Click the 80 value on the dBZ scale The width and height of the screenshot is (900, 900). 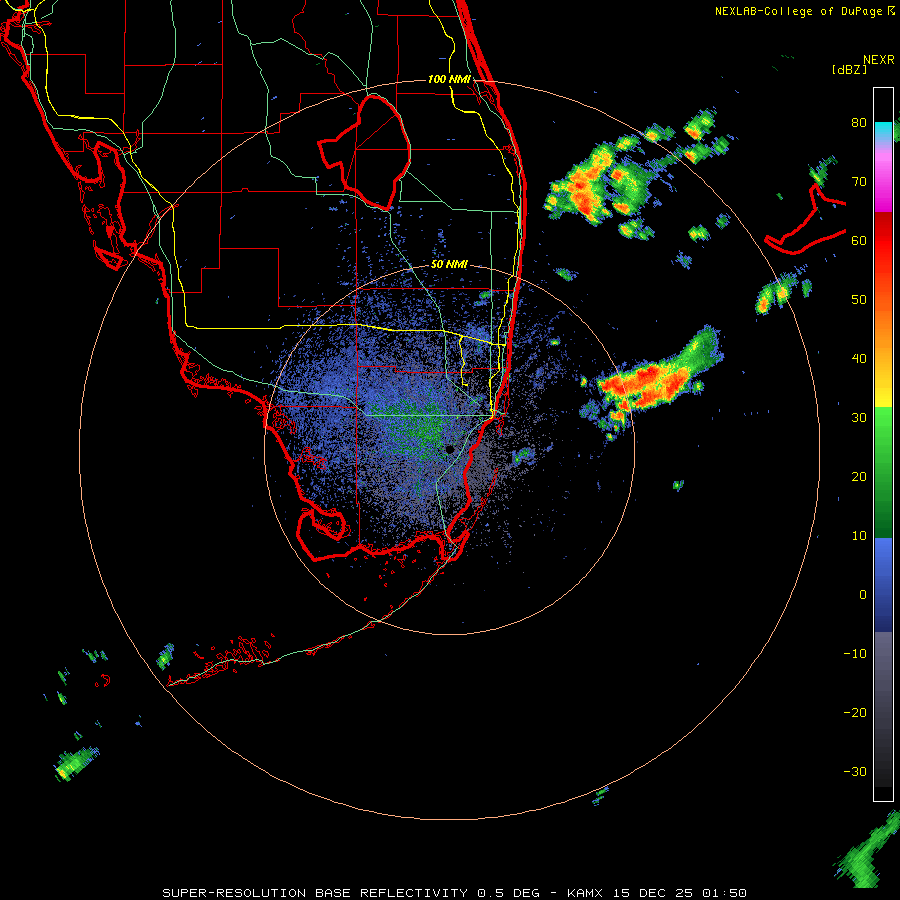click(859, 122)
